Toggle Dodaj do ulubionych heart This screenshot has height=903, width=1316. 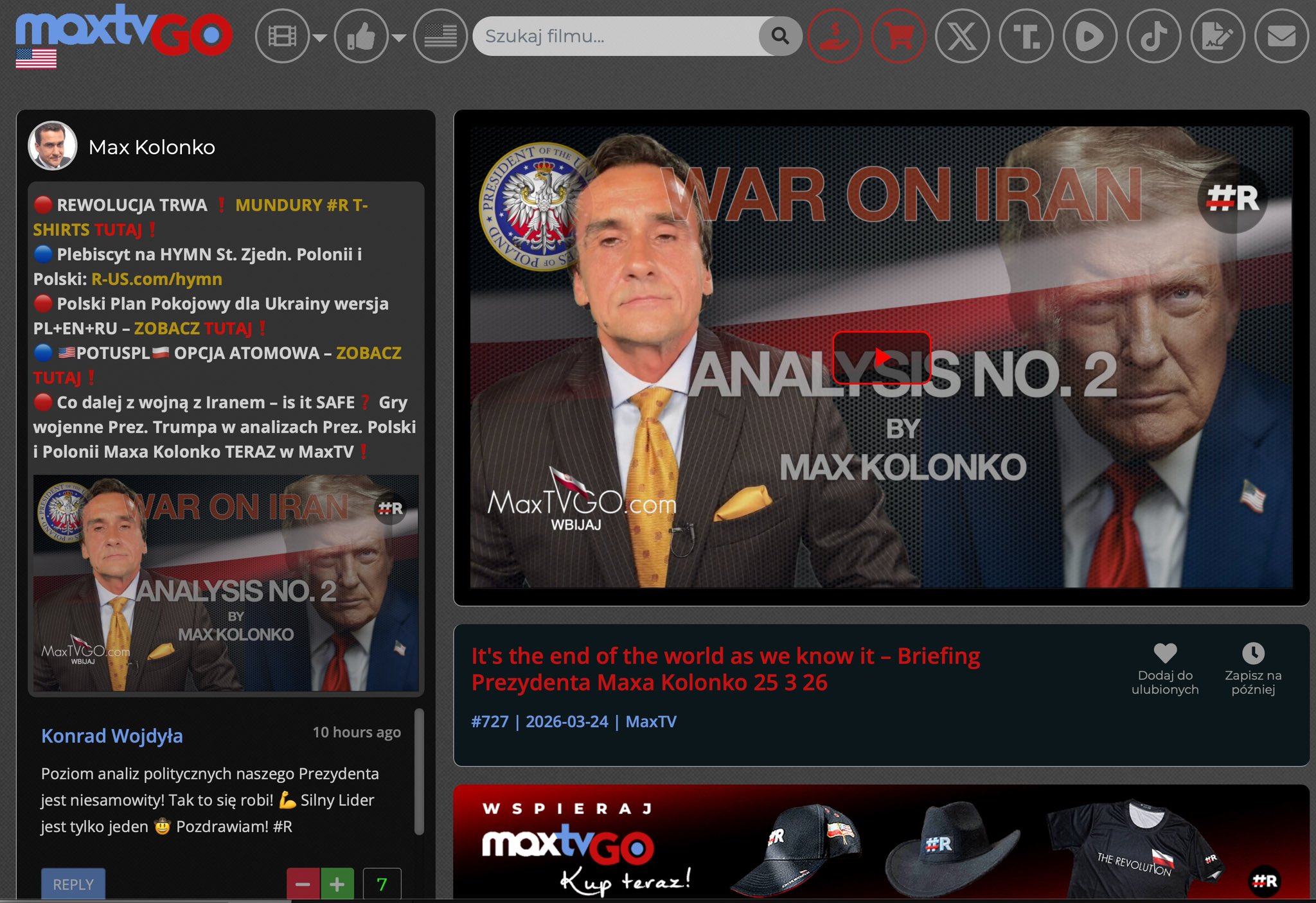[1164, 654]
